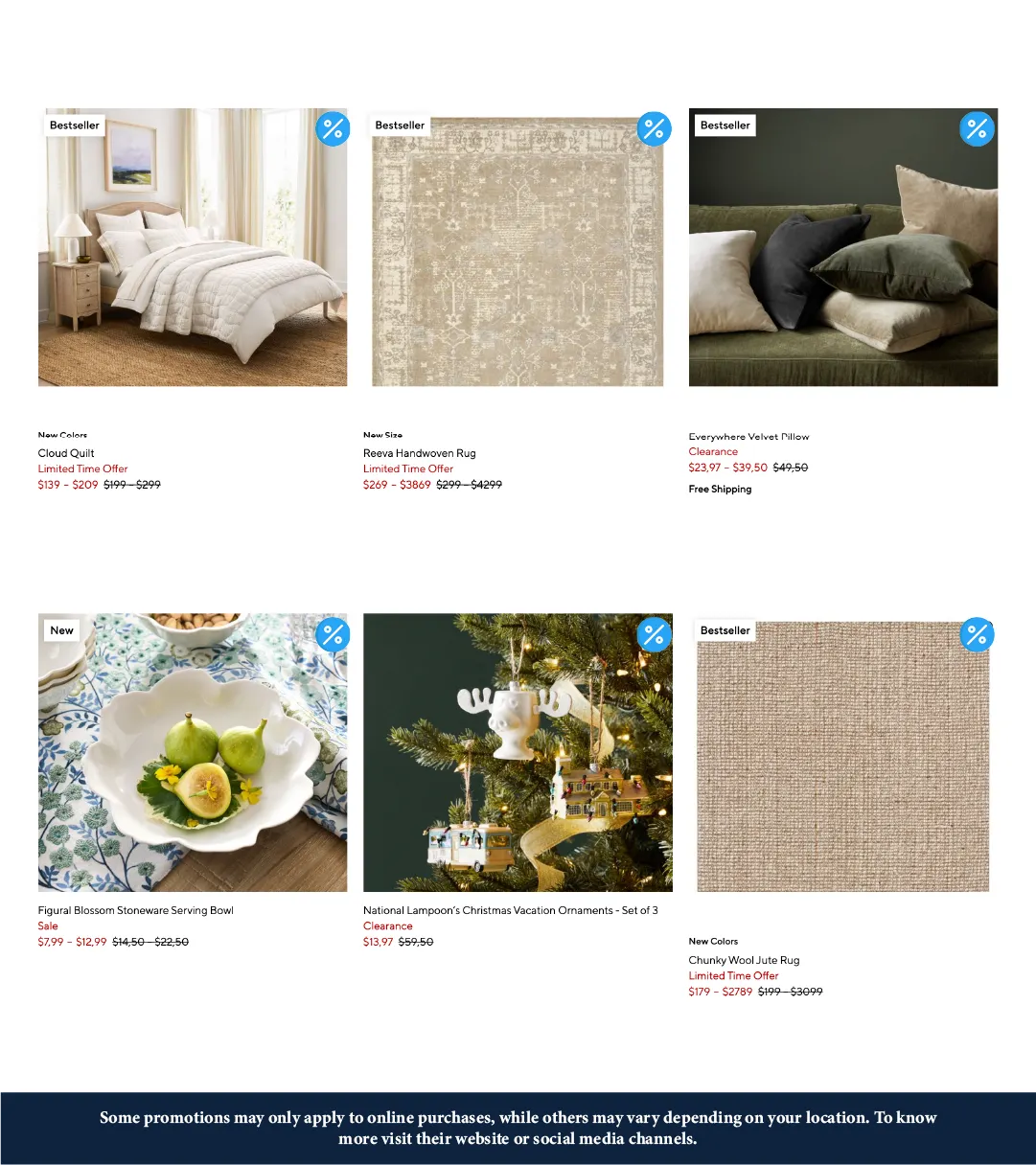The height and width of the screenshot is (1165, 1036).
Task: Click the Bestseller tag on Reeva rug
Action: (x=400, y=126)
